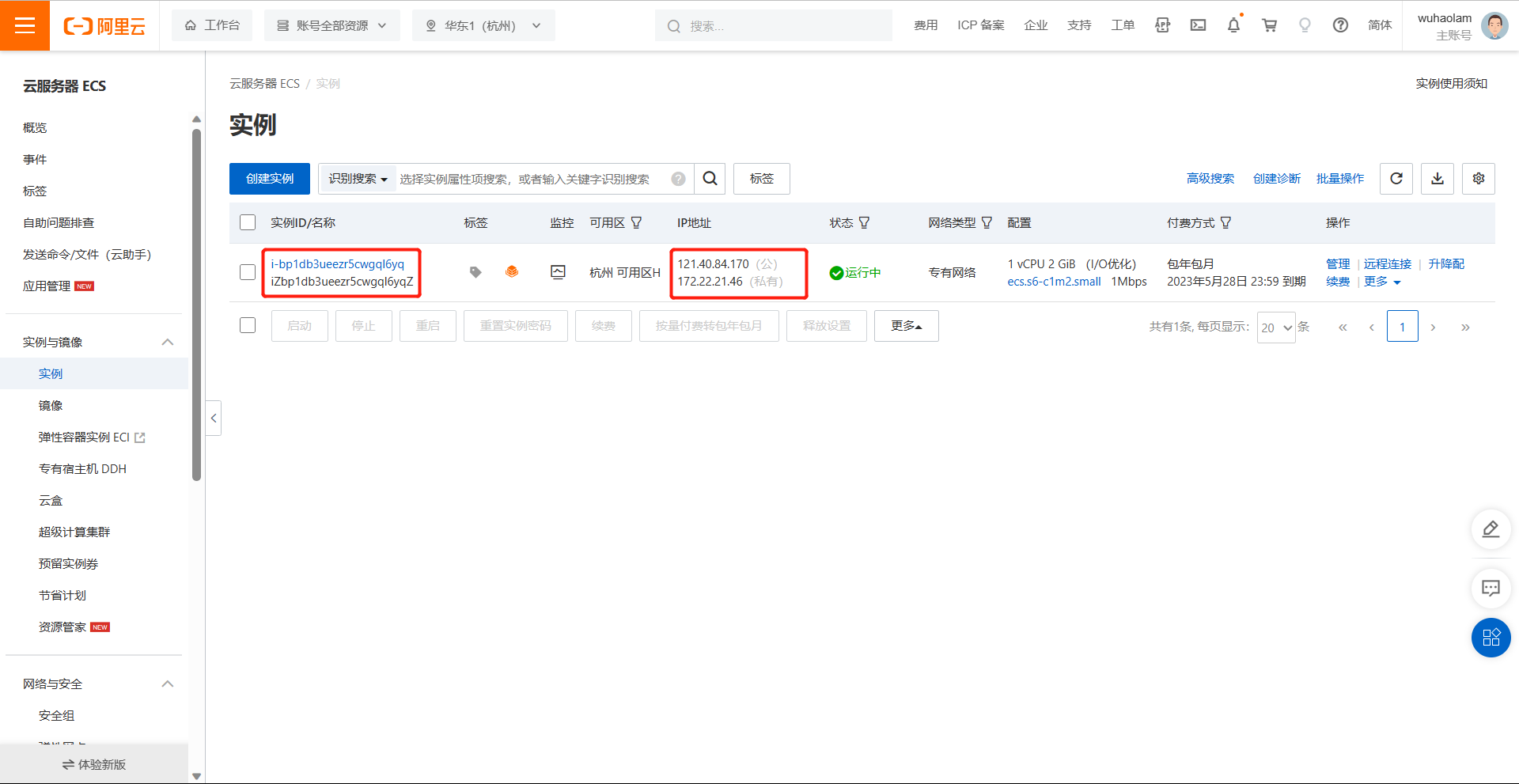1519x784 pixels.
Task: Filter by network type funnel icon
Action: tap(987, 223)
